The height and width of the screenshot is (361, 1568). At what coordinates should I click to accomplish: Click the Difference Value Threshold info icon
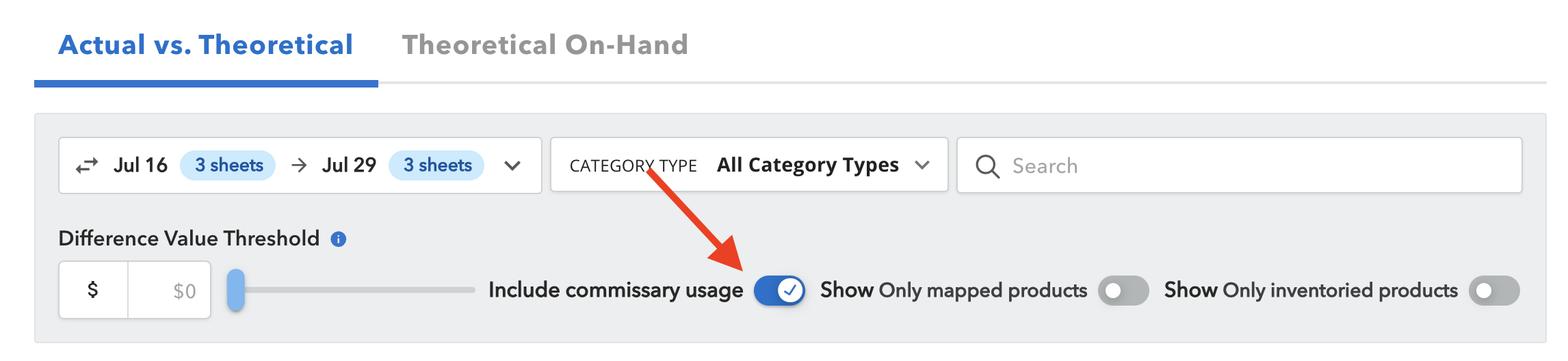(x=339, y=239)
